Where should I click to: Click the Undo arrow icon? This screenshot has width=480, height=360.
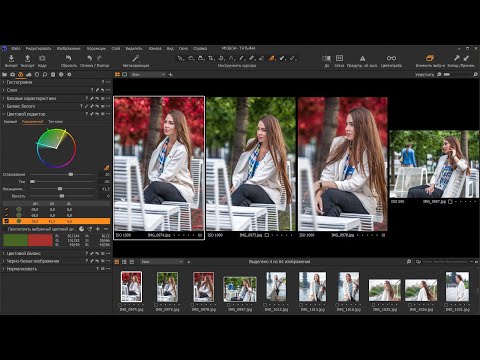(89, 58)
